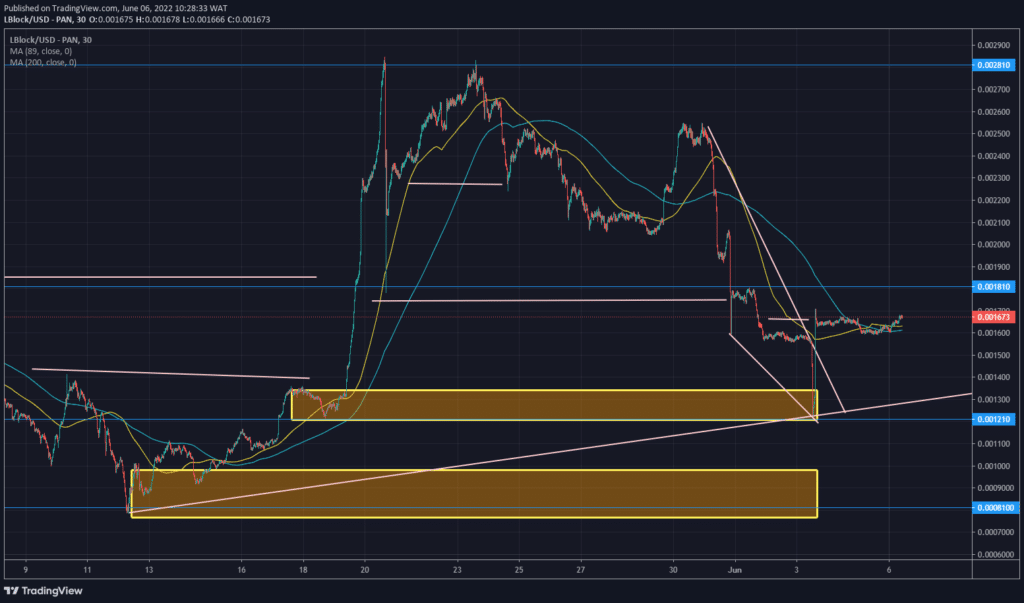The width and height of the screenshot is (1024, 603).
Task: Click the 0.001600 price axis tick
Action: click(x=995, y=333)
